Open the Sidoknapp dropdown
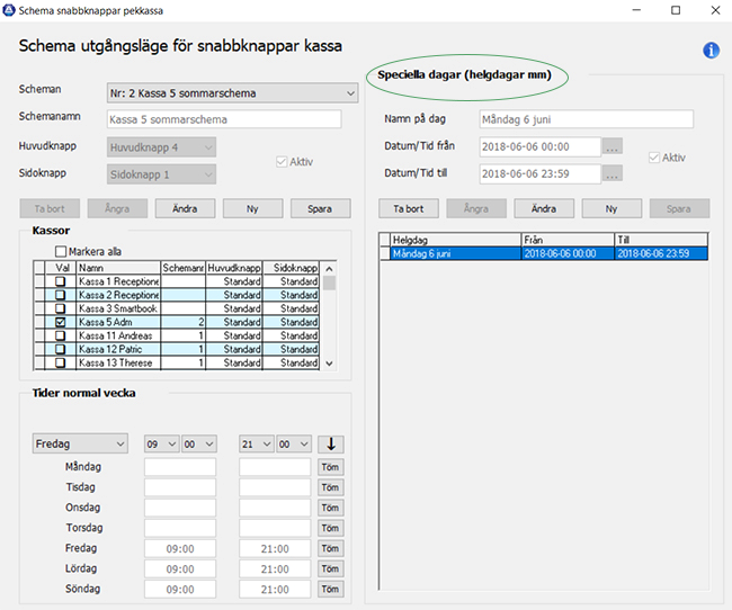732x610 pixels. pos(162,175)
